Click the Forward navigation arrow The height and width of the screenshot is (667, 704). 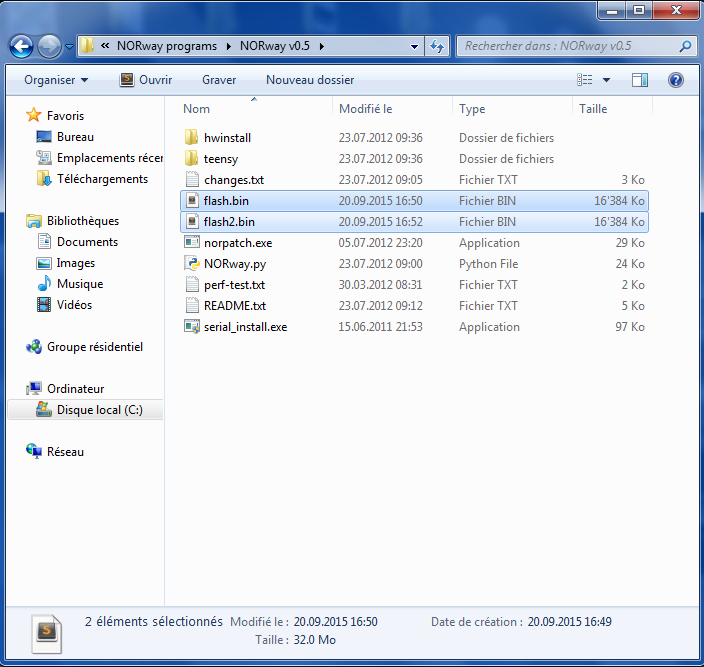tap(49, 46)
